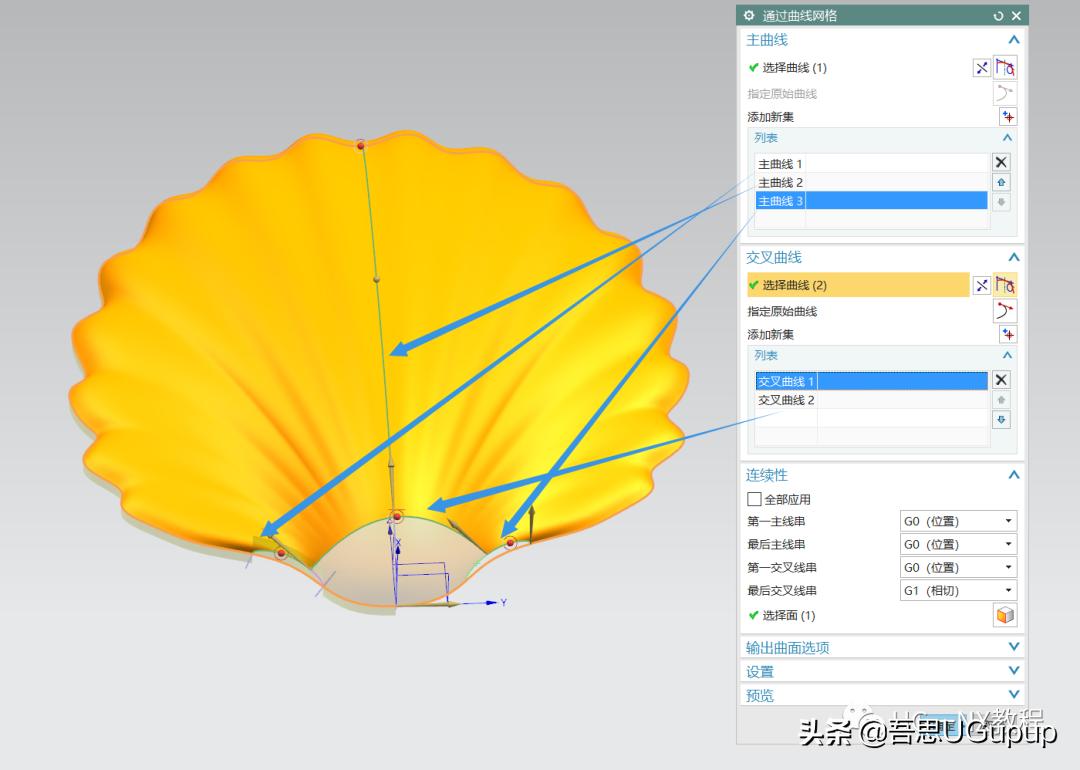The height and width of the screenshot is (770, 1080).
Task: Remove selected item from 主曲线 list
Action: click(x=1001, y=162)
